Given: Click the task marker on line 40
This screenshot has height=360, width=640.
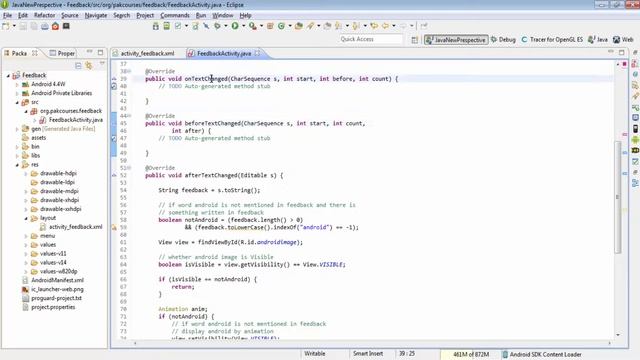Looking at the screenshot, I should tap(114, 86).
